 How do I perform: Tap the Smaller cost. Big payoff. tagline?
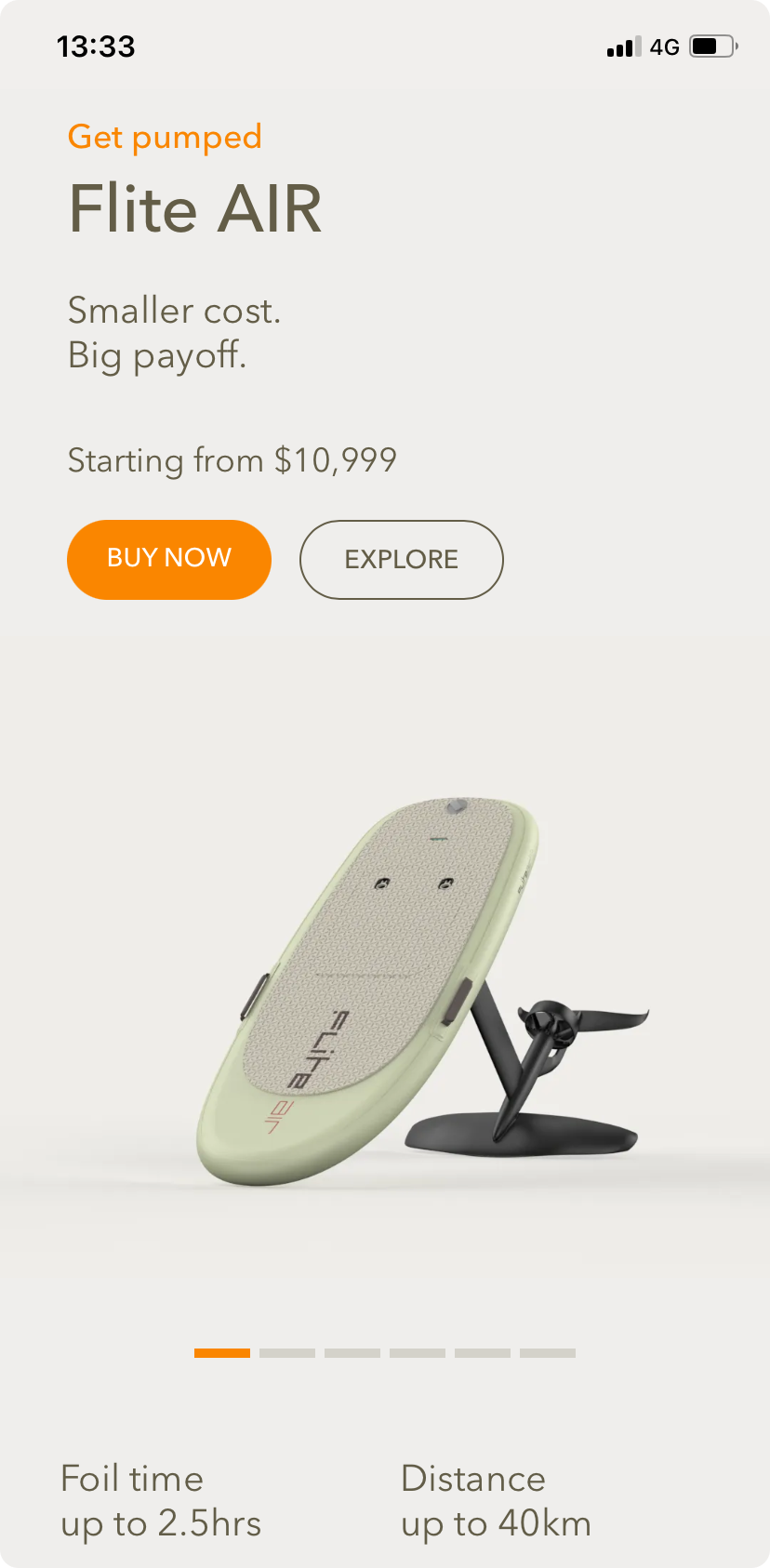174,333
